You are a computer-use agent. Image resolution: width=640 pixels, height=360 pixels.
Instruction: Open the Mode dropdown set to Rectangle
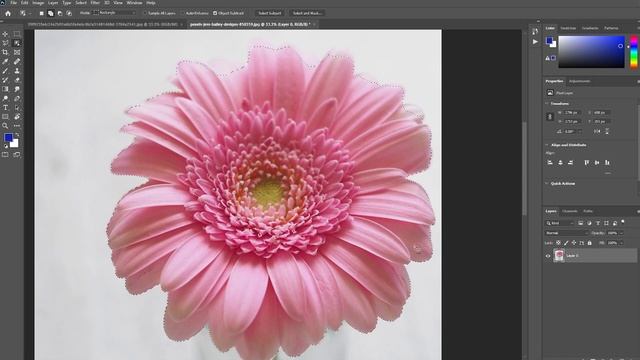click(114, 13)
